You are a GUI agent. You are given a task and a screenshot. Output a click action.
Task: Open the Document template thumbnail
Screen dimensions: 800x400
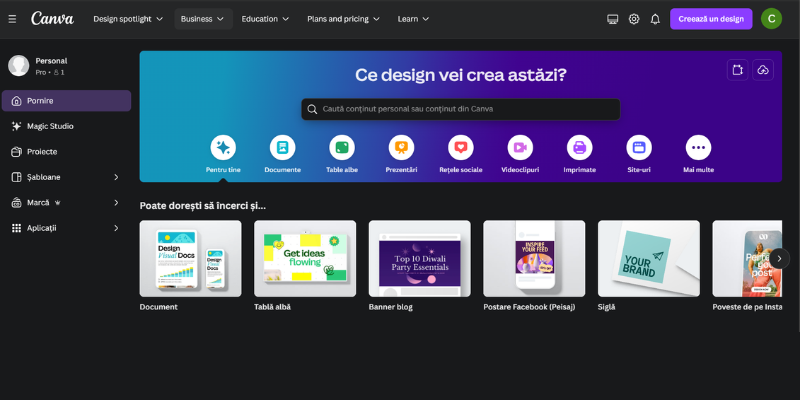tap(190, 259)
